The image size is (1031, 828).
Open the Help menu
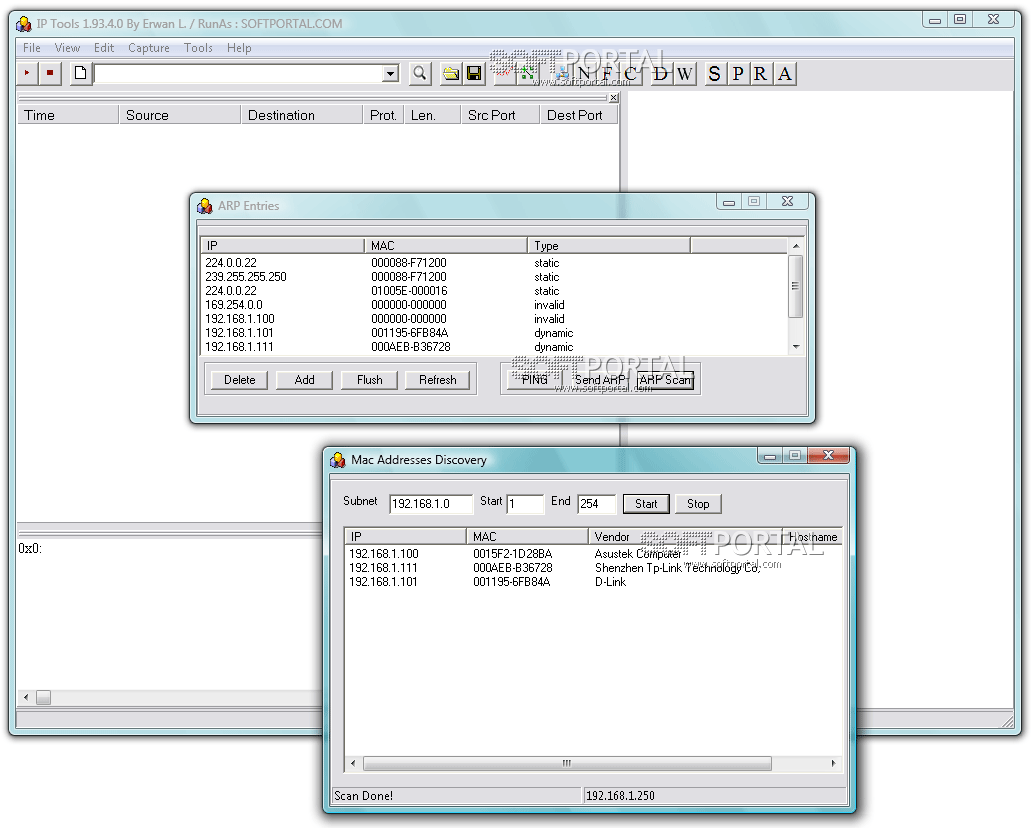[239, 47]
